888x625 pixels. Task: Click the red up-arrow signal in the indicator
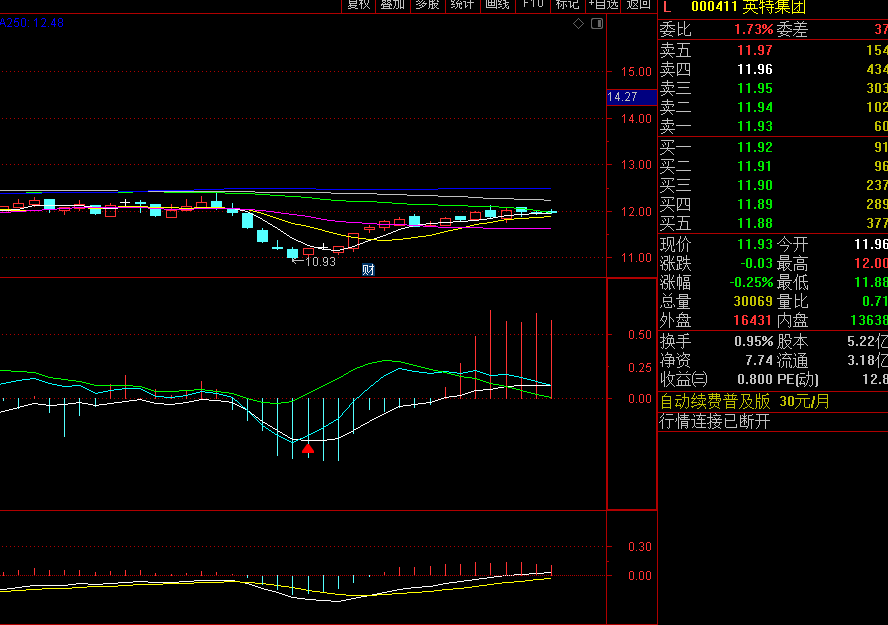pos(308,449)
